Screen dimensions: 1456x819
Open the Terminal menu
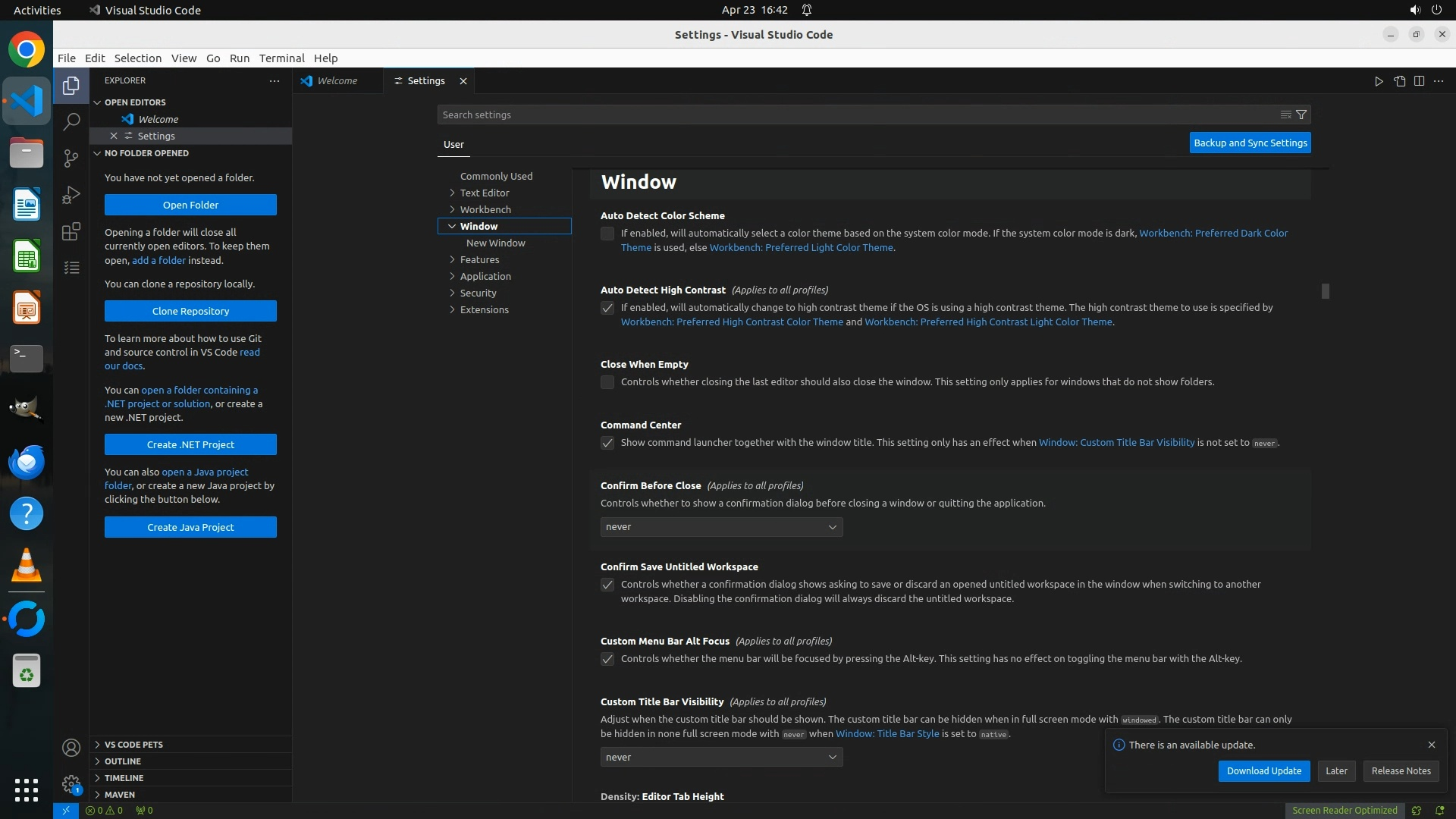(281, 58)
